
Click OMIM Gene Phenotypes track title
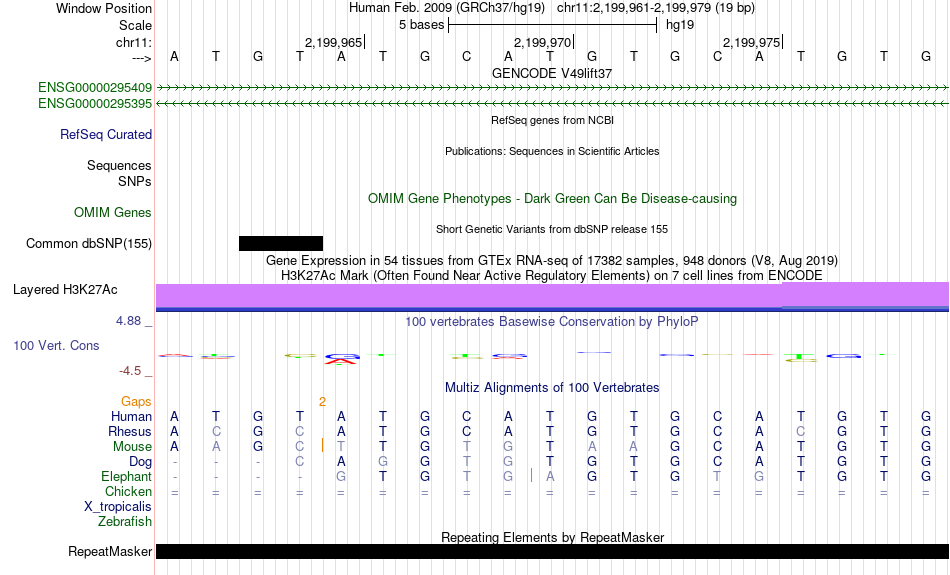click(x=553, y=199)
